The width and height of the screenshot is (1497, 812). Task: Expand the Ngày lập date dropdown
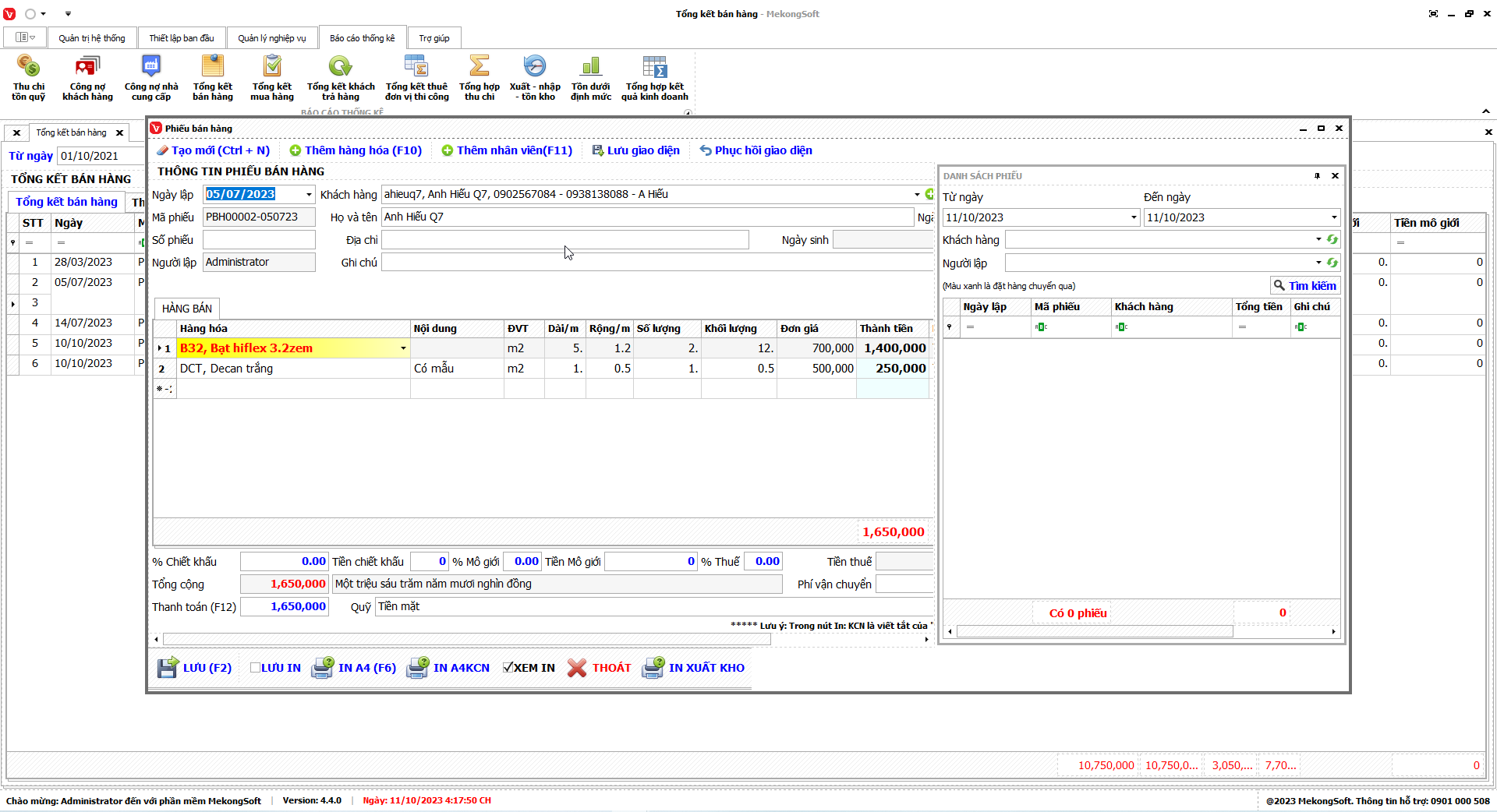(x=309, y=195)
